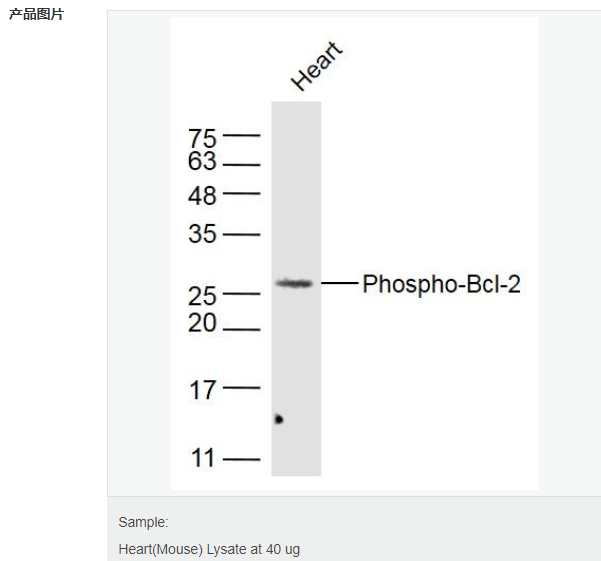Click the 11 kDa marker label
Viewport: 601px width, 561px height.
pos(202,458)
